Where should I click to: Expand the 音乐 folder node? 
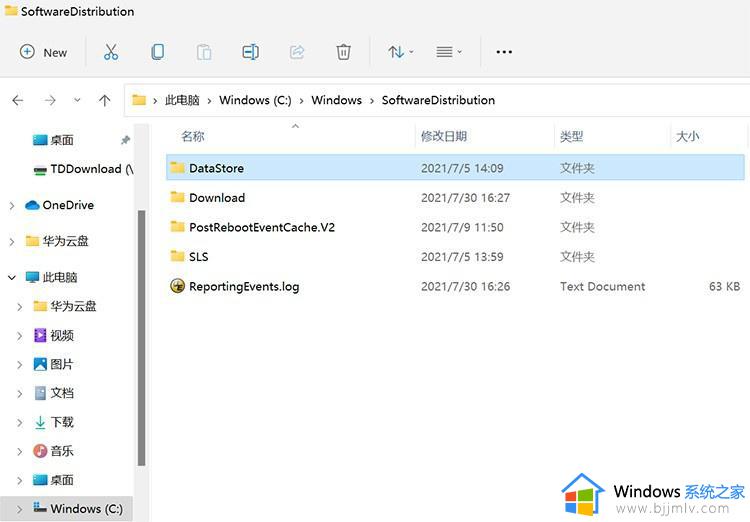click(20, 452)
